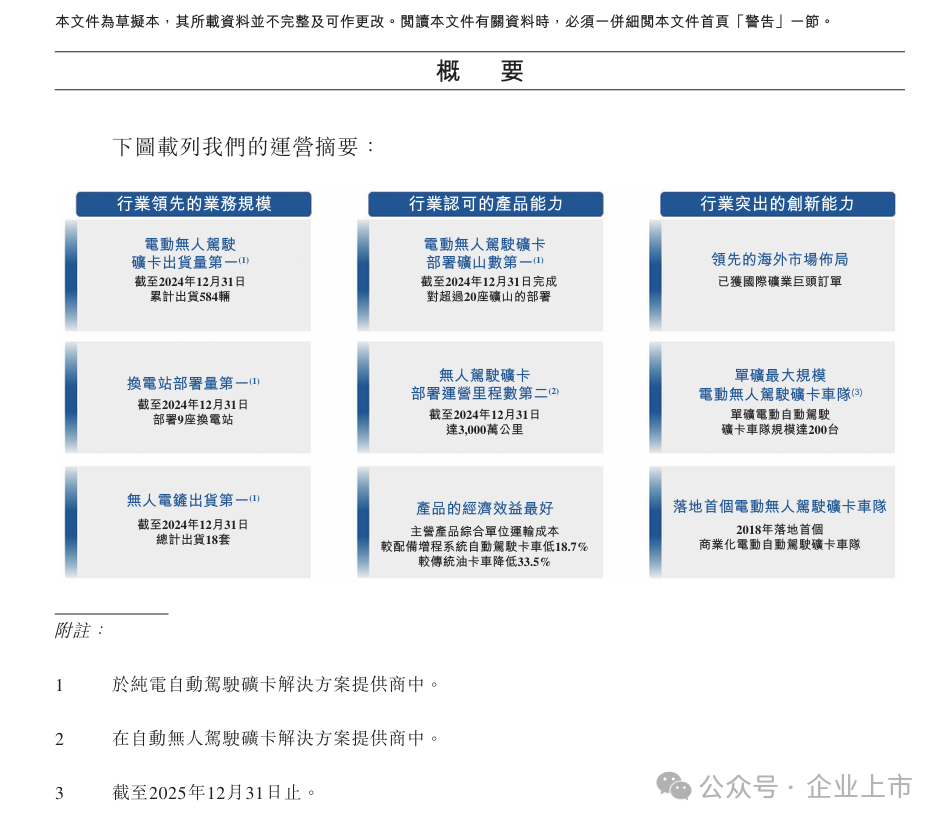Viewport: 943px width, 825px height.
Task: Click the text 主營產品綜合單位運輸成本
Action: [485, 532]
